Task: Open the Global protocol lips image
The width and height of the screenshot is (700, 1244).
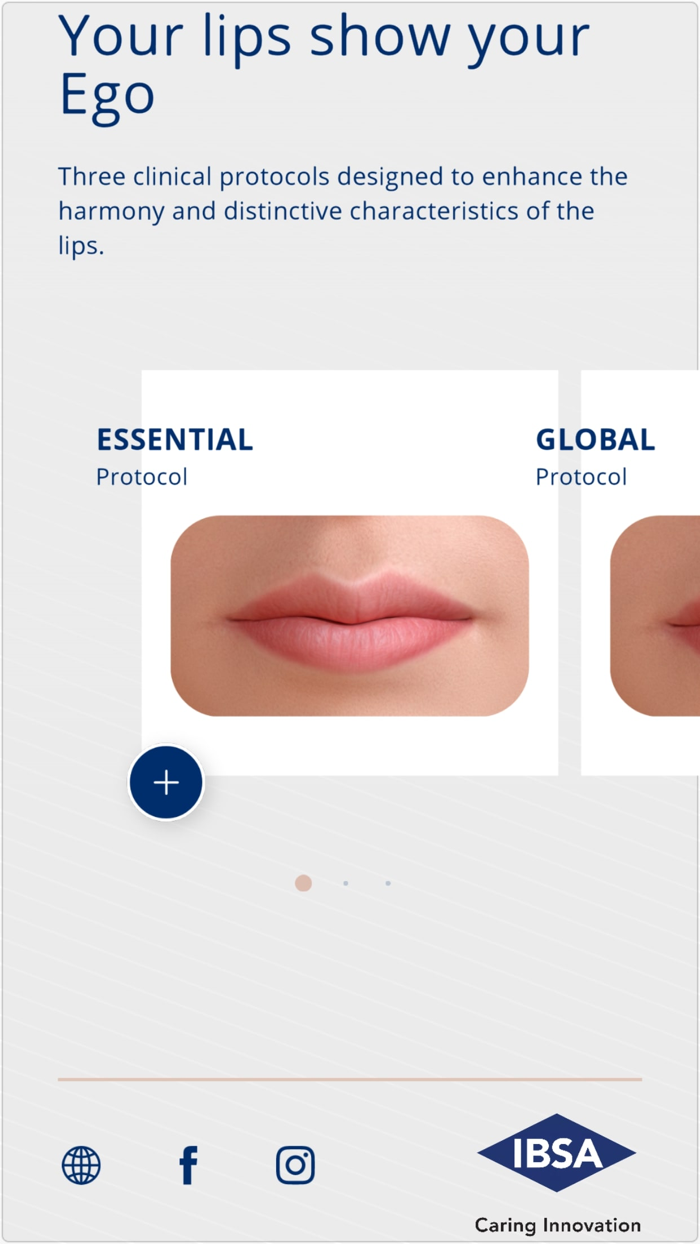Action: (655, 616)
